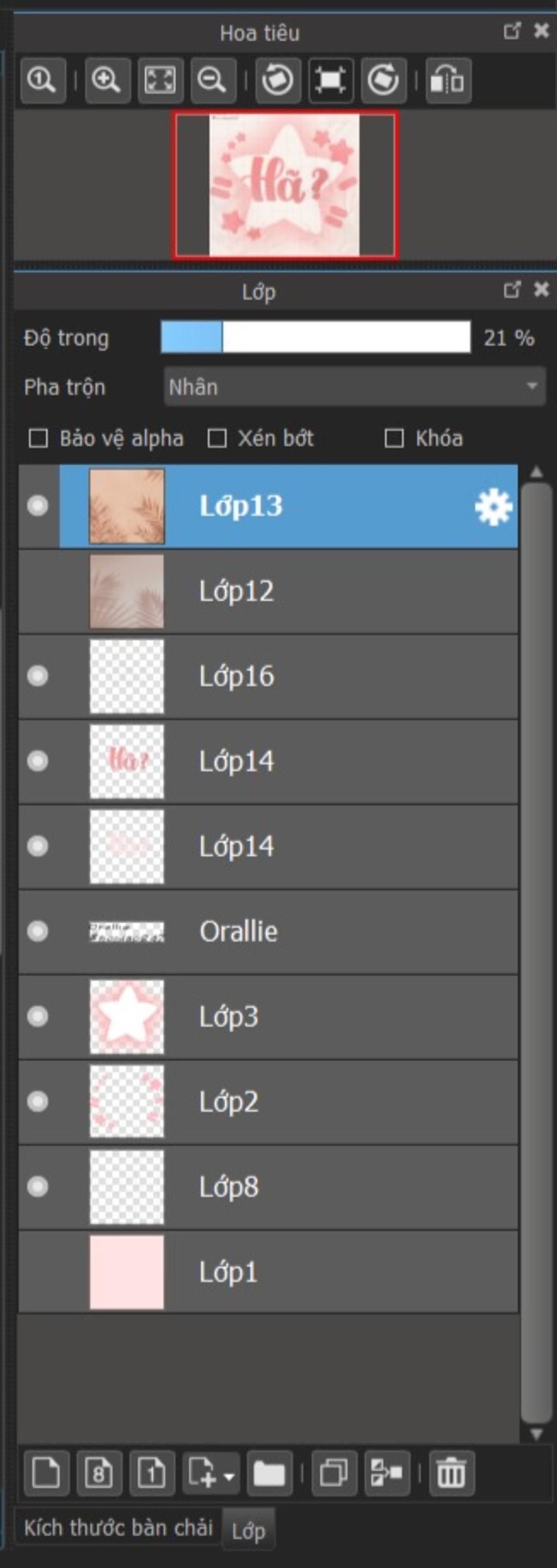Enable the Xén bớt checkbox
Screen dimensions: 557x1568
218,438
